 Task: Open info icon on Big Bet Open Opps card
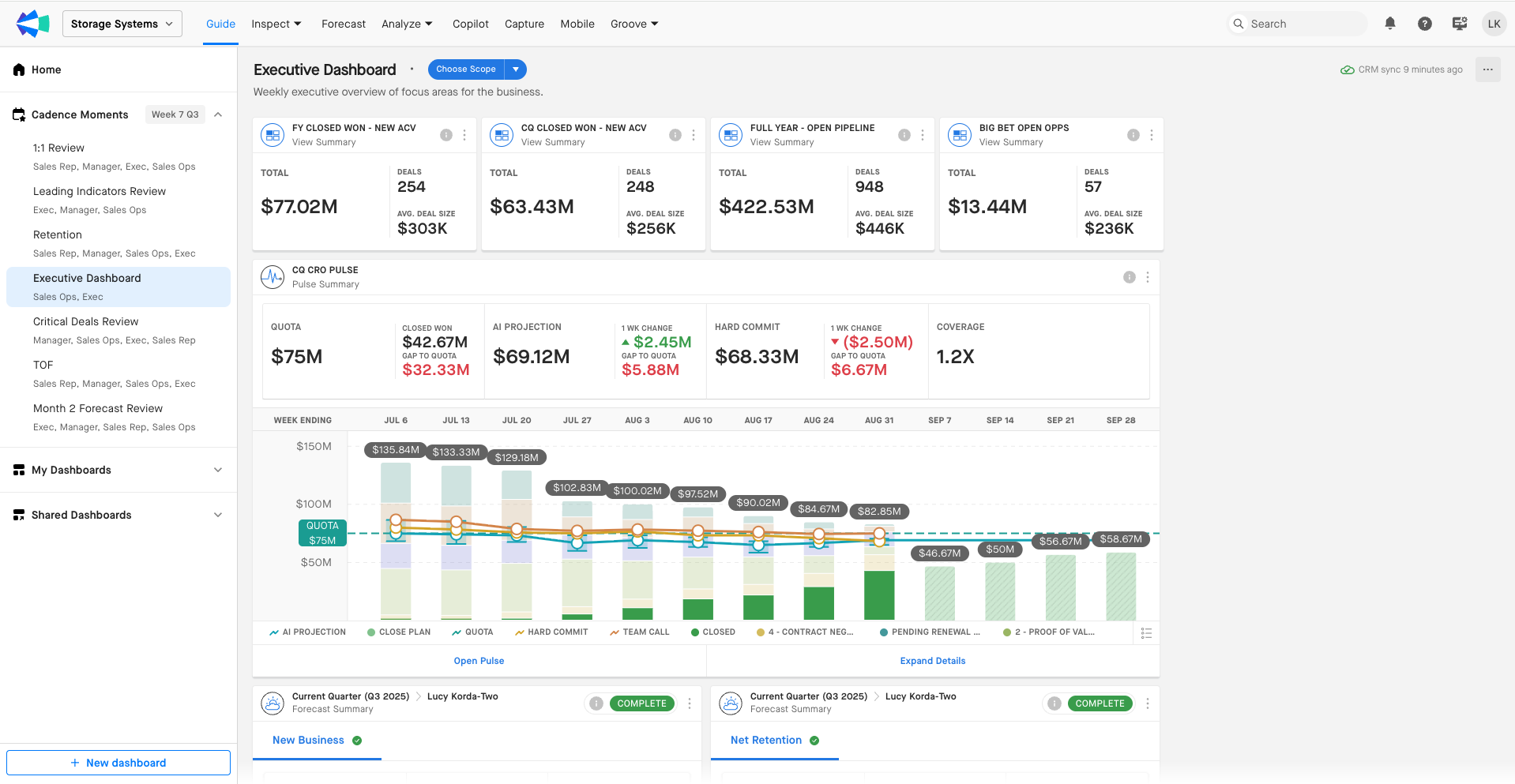[1133, 135]
